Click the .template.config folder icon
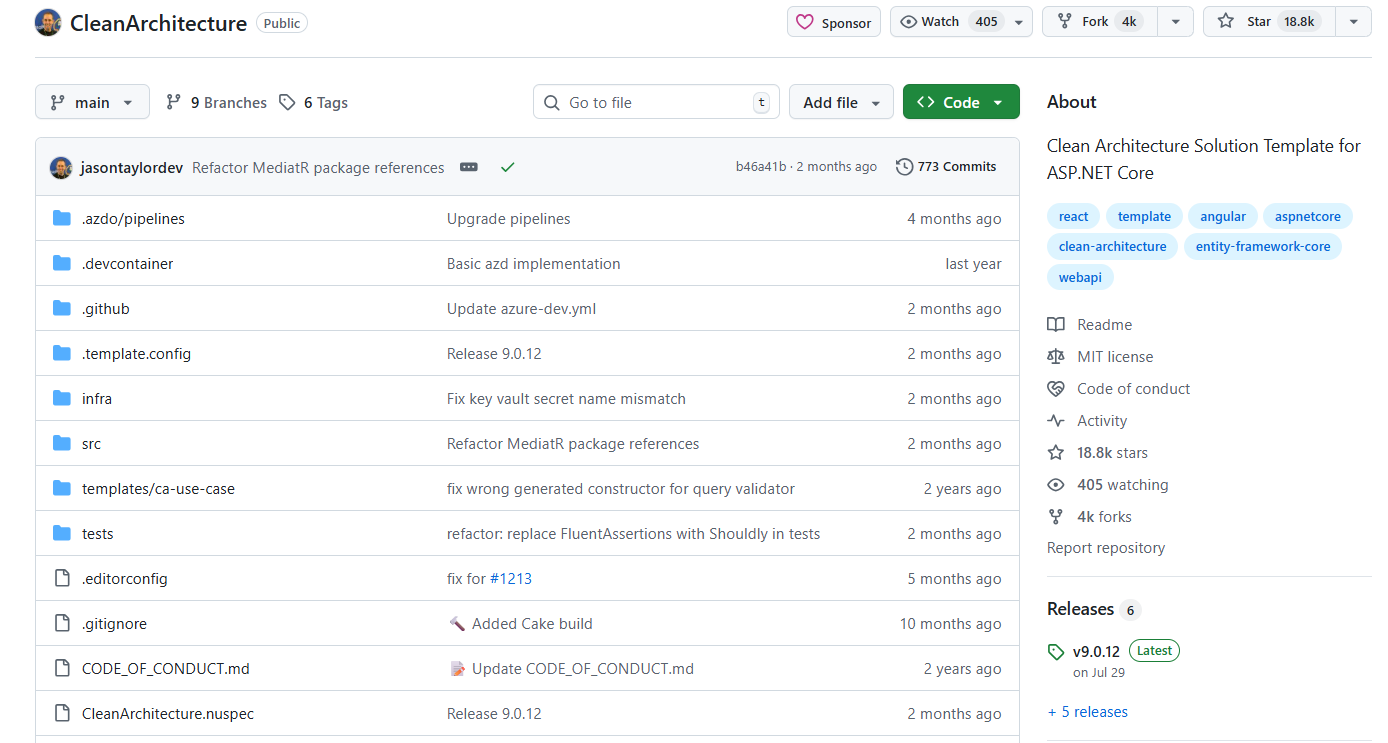The width and height of the screenshot is (1388, 743). tap(62, 353)
